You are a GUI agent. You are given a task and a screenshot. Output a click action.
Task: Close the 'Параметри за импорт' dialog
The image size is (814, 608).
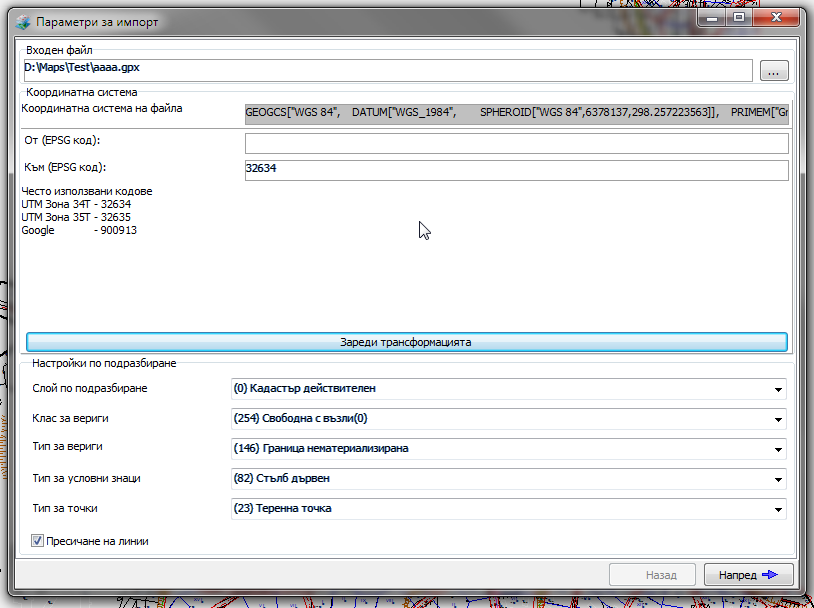(778, 18)
